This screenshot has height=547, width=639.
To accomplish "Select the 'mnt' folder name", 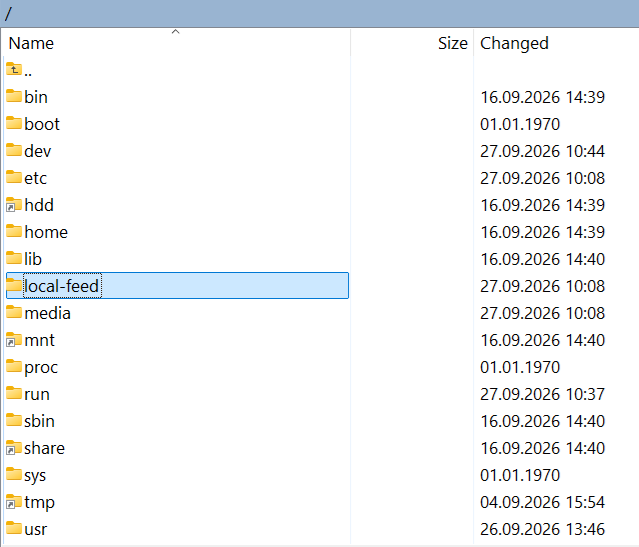I will pyautogui.click(x=39, y=340).
